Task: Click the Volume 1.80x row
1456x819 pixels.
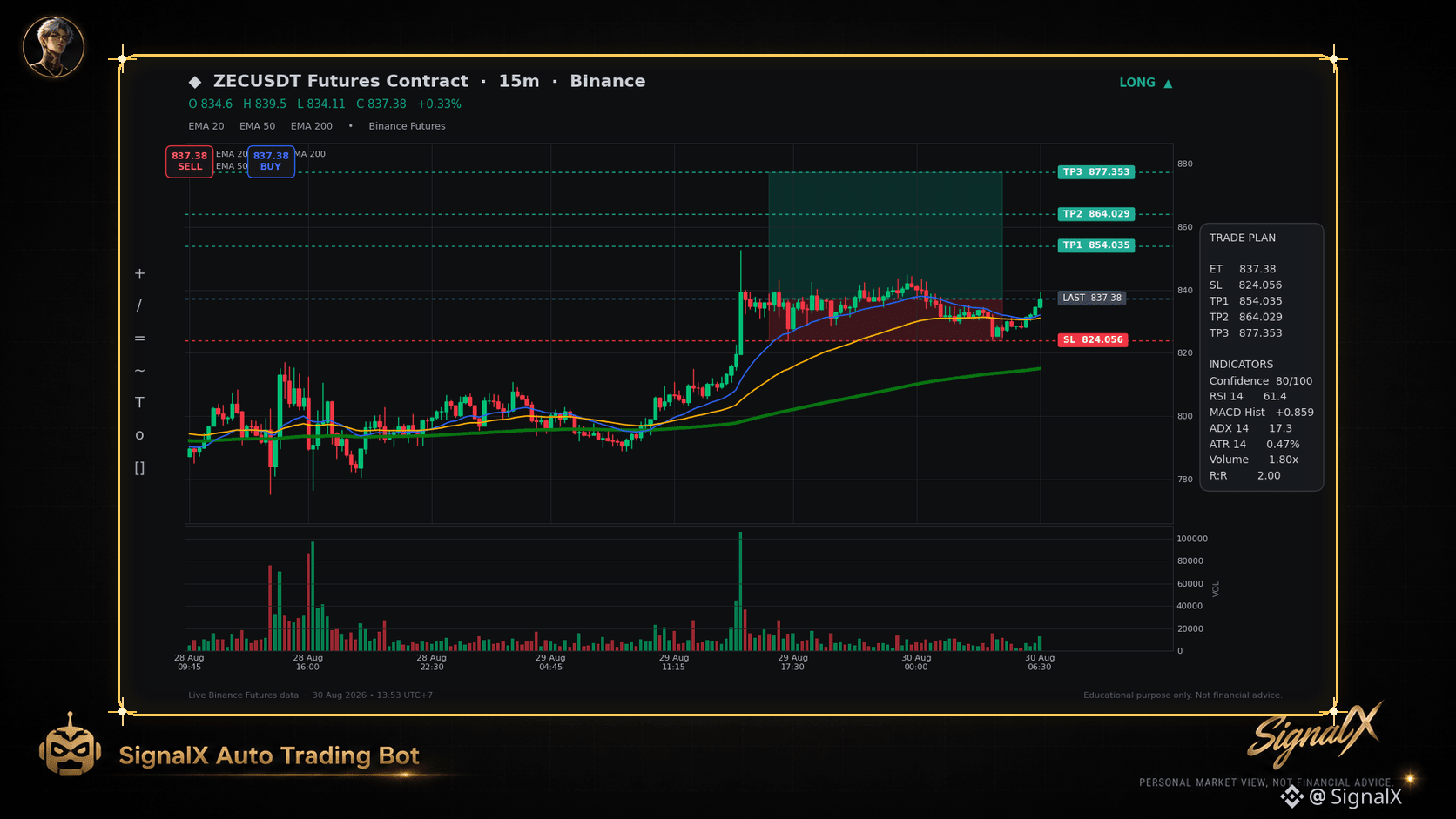Action: (x=1254, y=460)
